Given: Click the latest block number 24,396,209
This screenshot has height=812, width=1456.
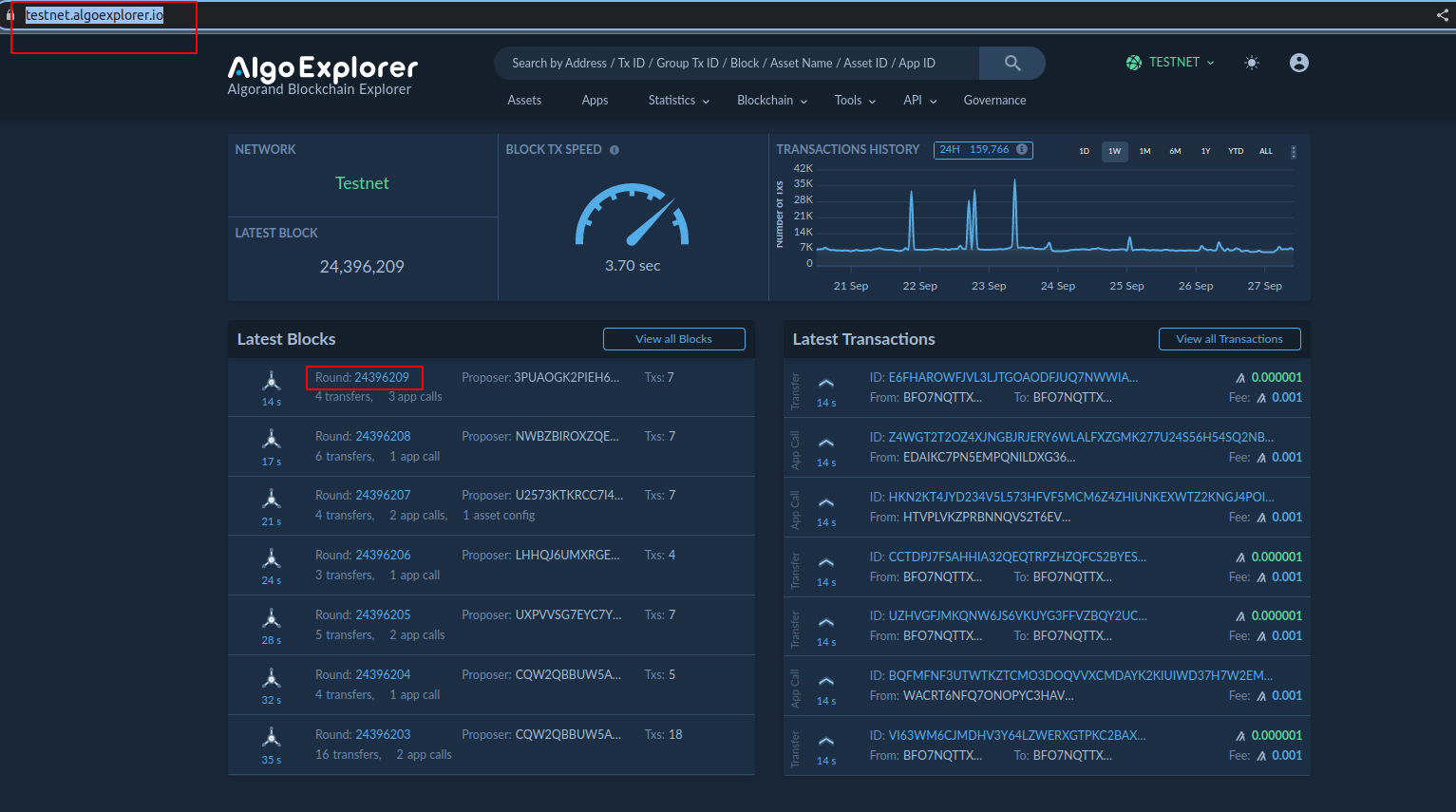Looking at the screenshot, I should tap(362, 267).
